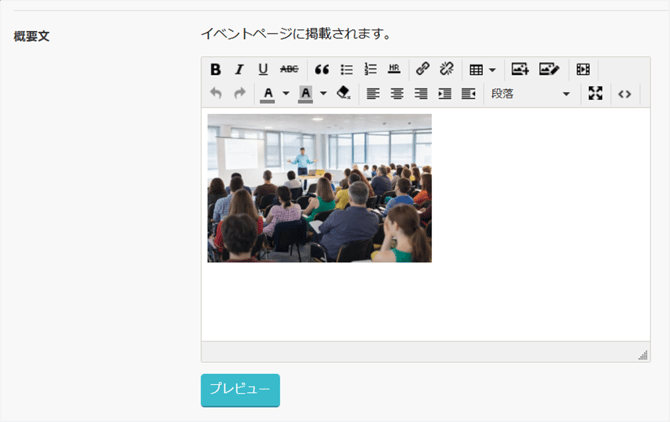Screen dimensions: 670x422
Task: Remove the hyperlink (unlink)
Action: coord(447,69)
